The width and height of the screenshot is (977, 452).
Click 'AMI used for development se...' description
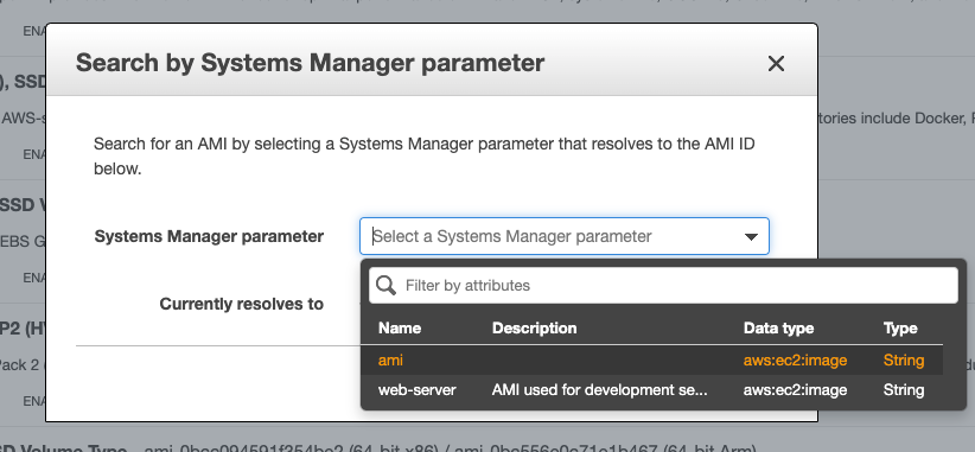[x=599, y=390]
